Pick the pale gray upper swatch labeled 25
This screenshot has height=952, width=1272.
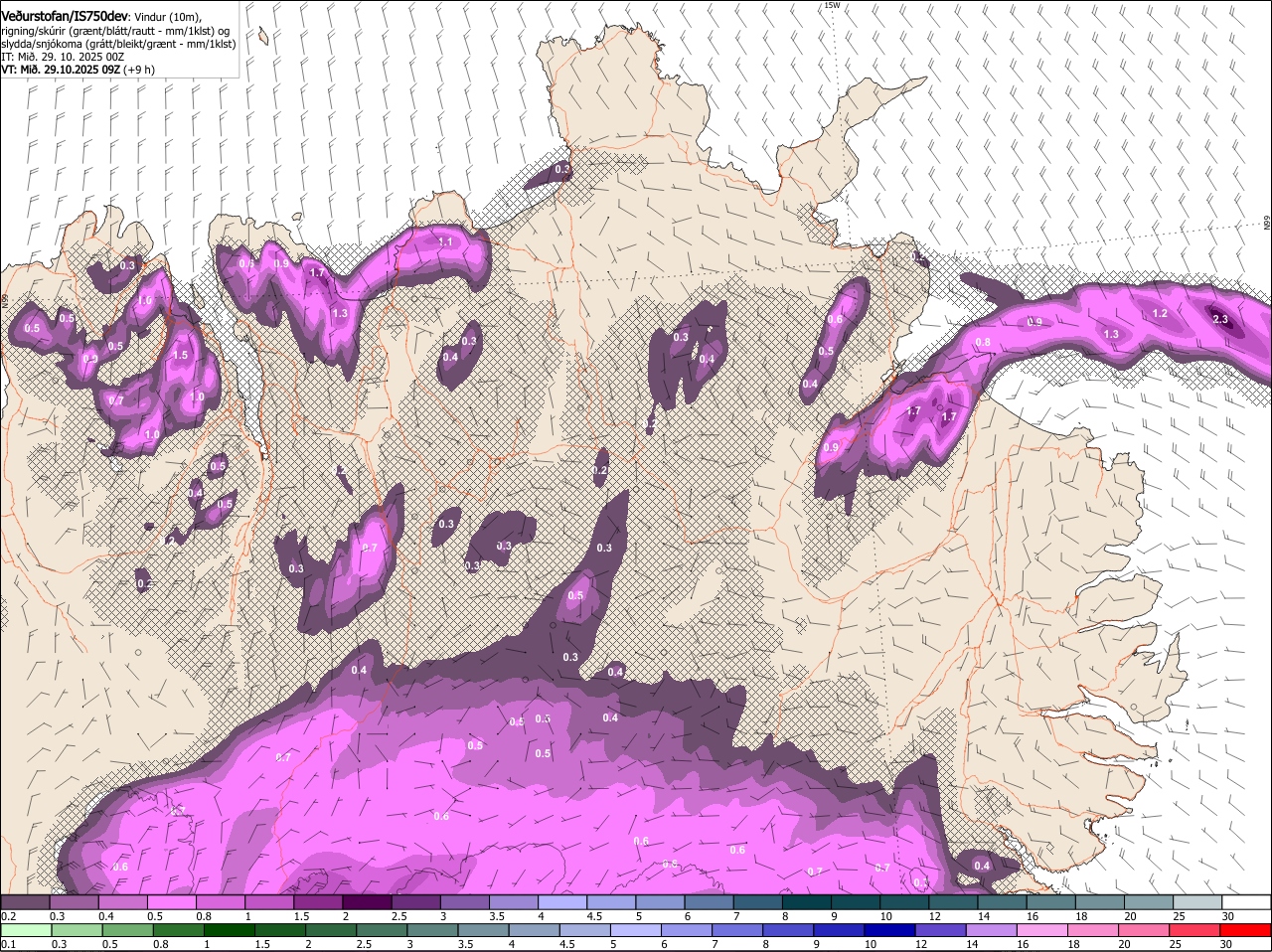pyautogui.click(x=1197, y=901)
